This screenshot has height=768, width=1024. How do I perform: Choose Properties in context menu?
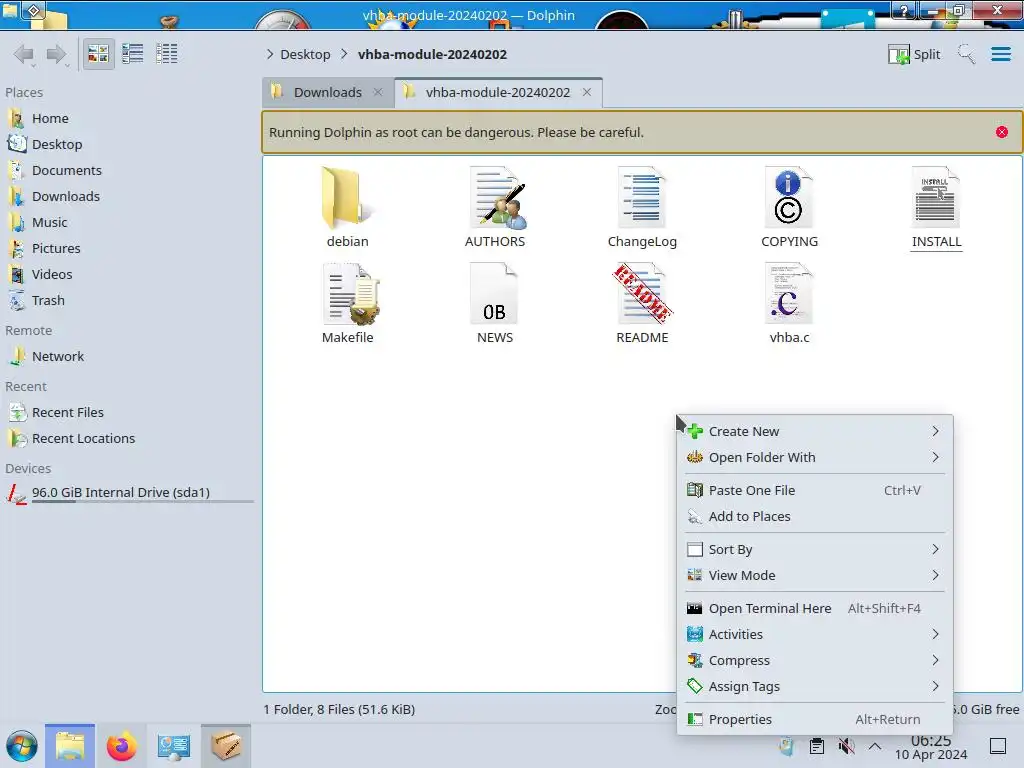coord(814,720)
